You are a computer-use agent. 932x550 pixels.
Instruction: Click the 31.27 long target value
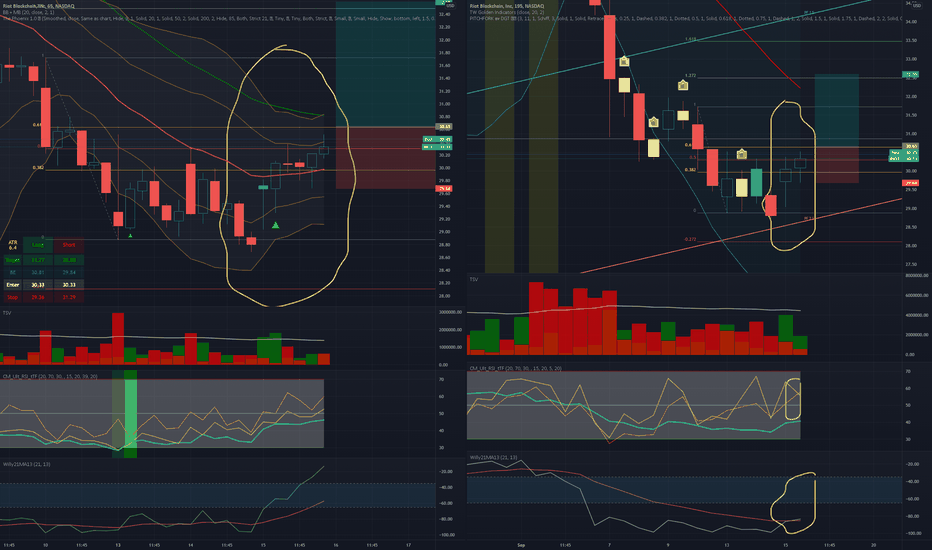[x=38, y=260]
